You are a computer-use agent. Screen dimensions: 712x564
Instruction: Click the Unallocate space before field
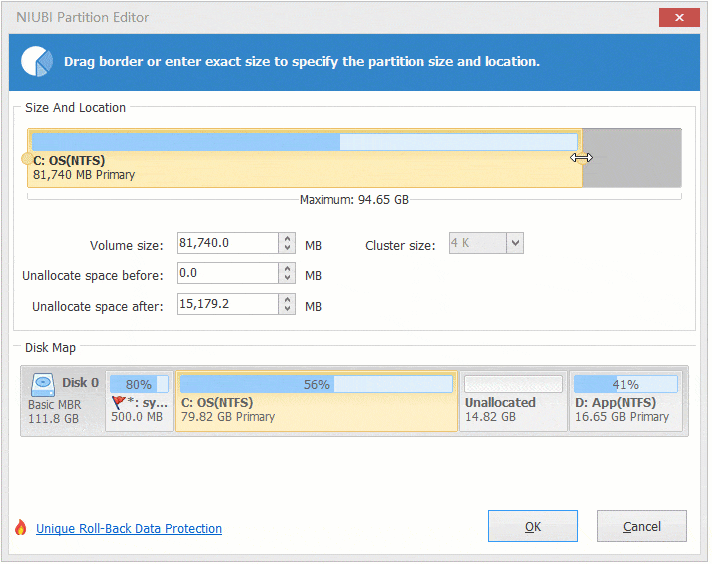(x=228, y=273)
